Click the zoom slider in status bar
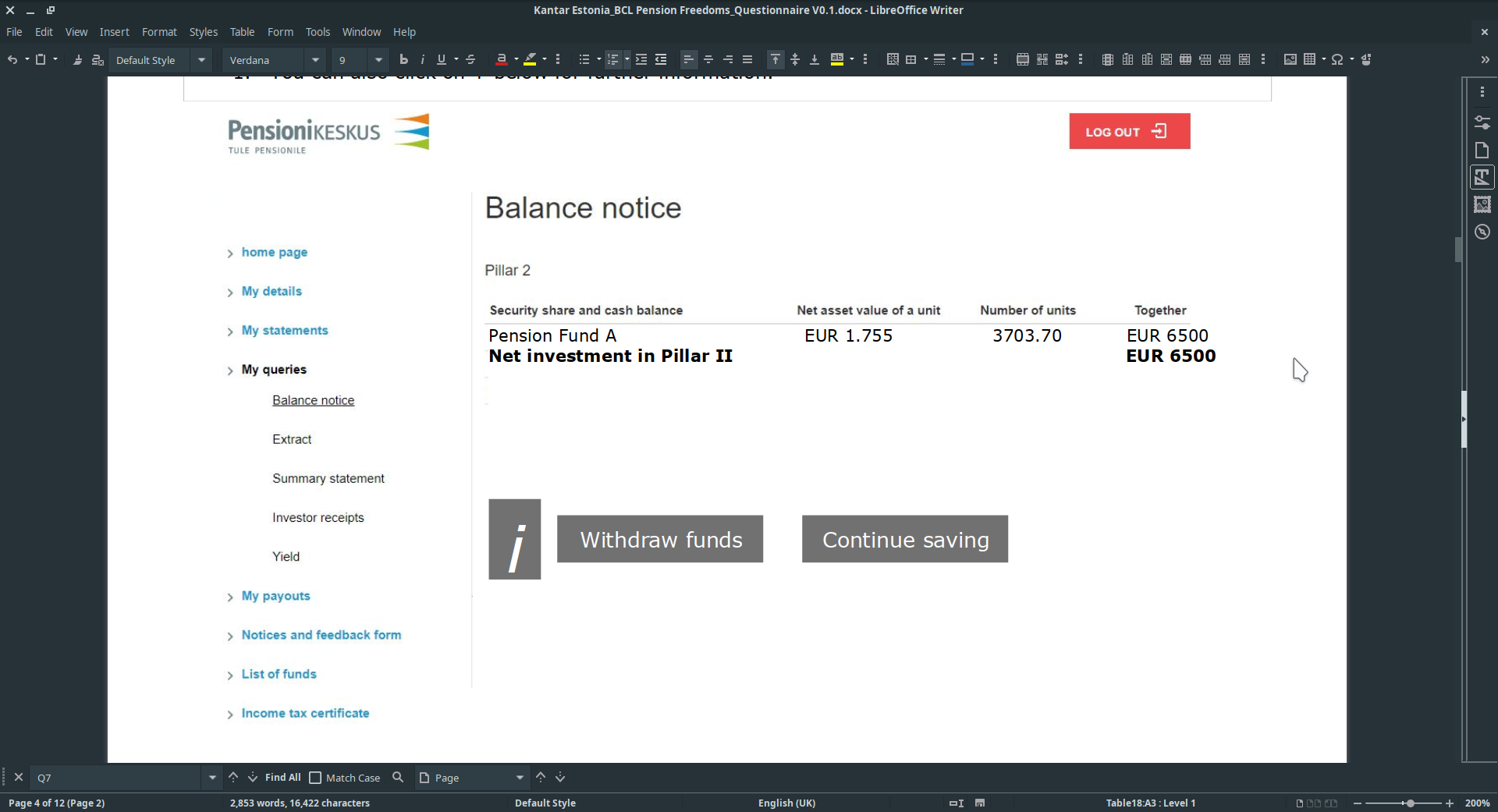This screenshot has width=1498, height=812. click(1404, 803)
